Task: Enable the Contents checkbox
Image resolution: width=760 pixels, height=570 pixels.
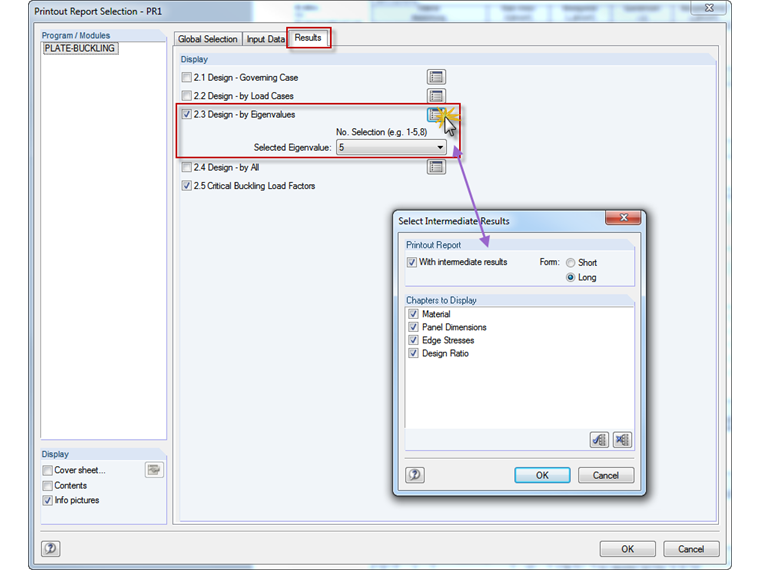Action: (48, 486)
